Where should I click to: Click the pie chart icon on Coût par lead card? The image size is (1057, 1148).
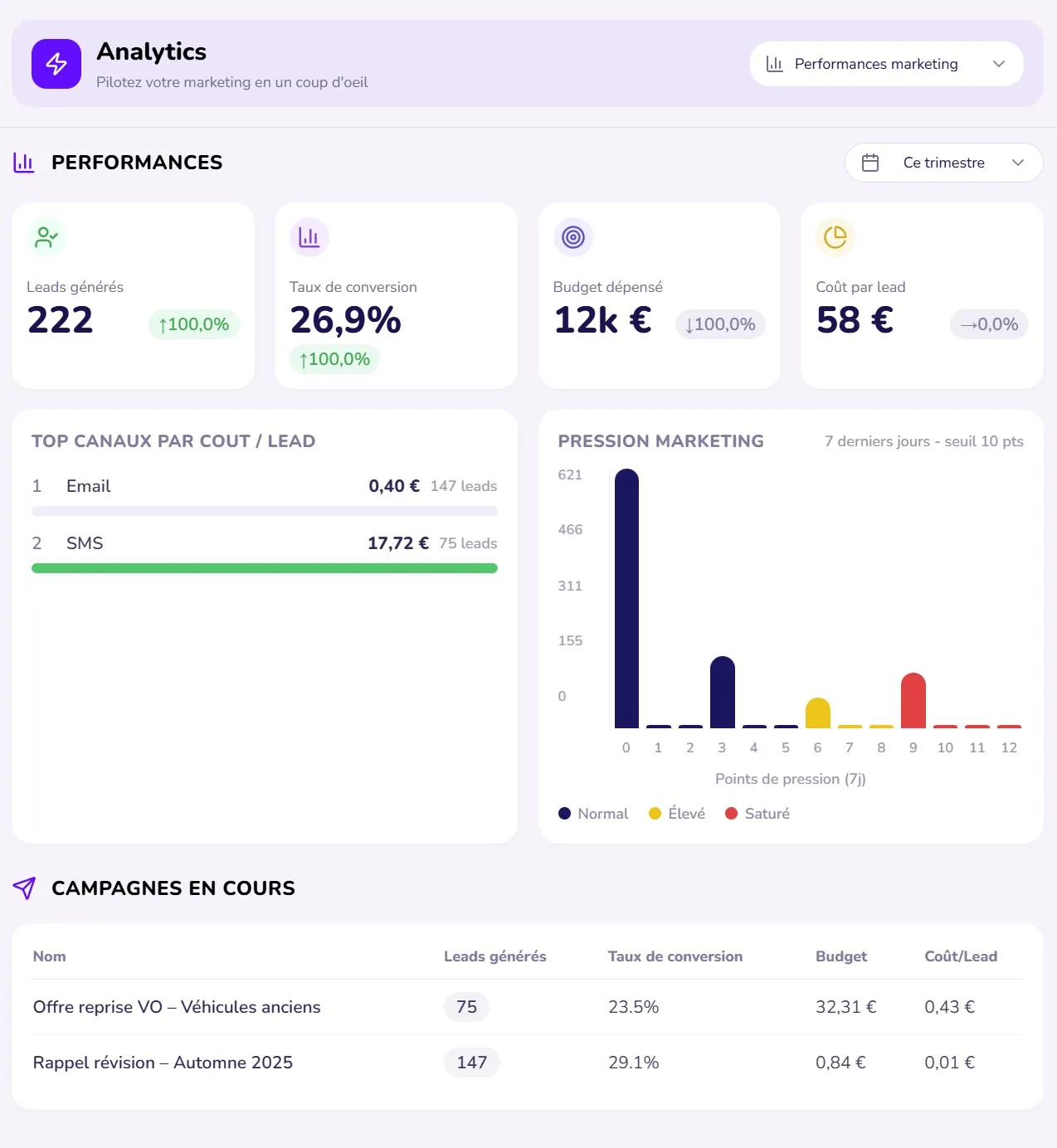[835, 237]
